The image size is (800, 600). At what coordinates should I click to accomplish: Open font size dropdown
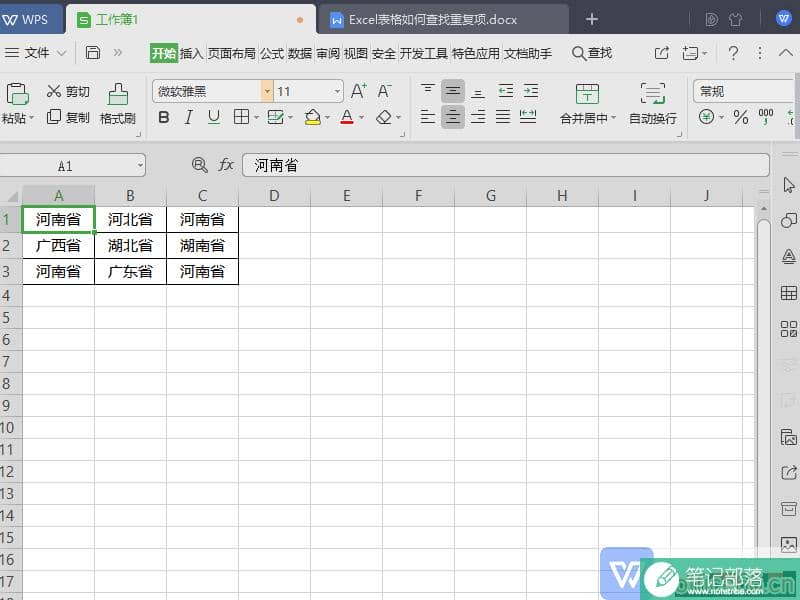click(x=337, y=92)
